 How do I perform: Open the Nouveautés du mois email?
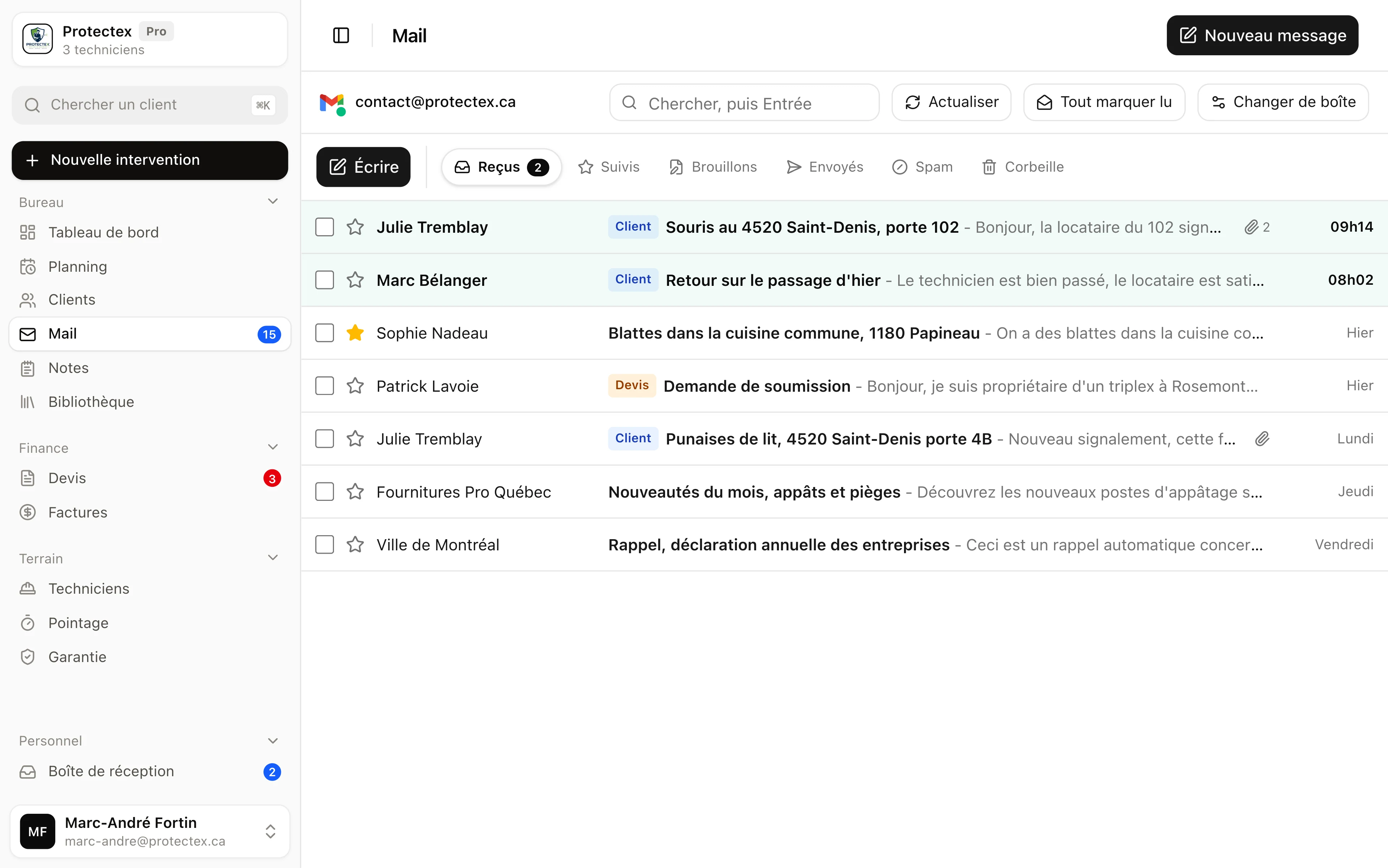pos(844,492)
